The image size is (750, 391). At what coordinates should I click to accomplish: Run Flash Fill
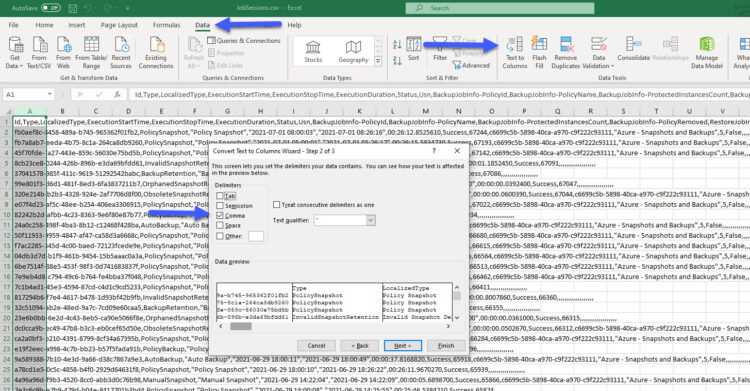539,52
